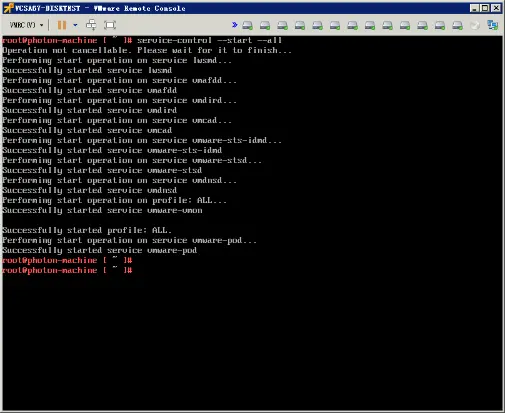
Task: Click 'Performing start operation on service vmware-sts-idmd' line
Action: 142,140
